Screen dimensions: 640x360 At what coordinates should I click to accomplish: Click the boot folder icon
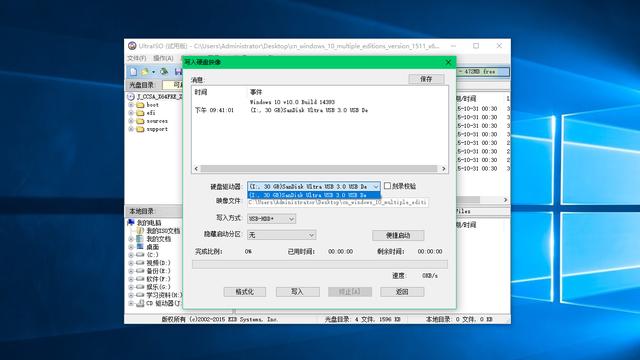tap(140, 105)
